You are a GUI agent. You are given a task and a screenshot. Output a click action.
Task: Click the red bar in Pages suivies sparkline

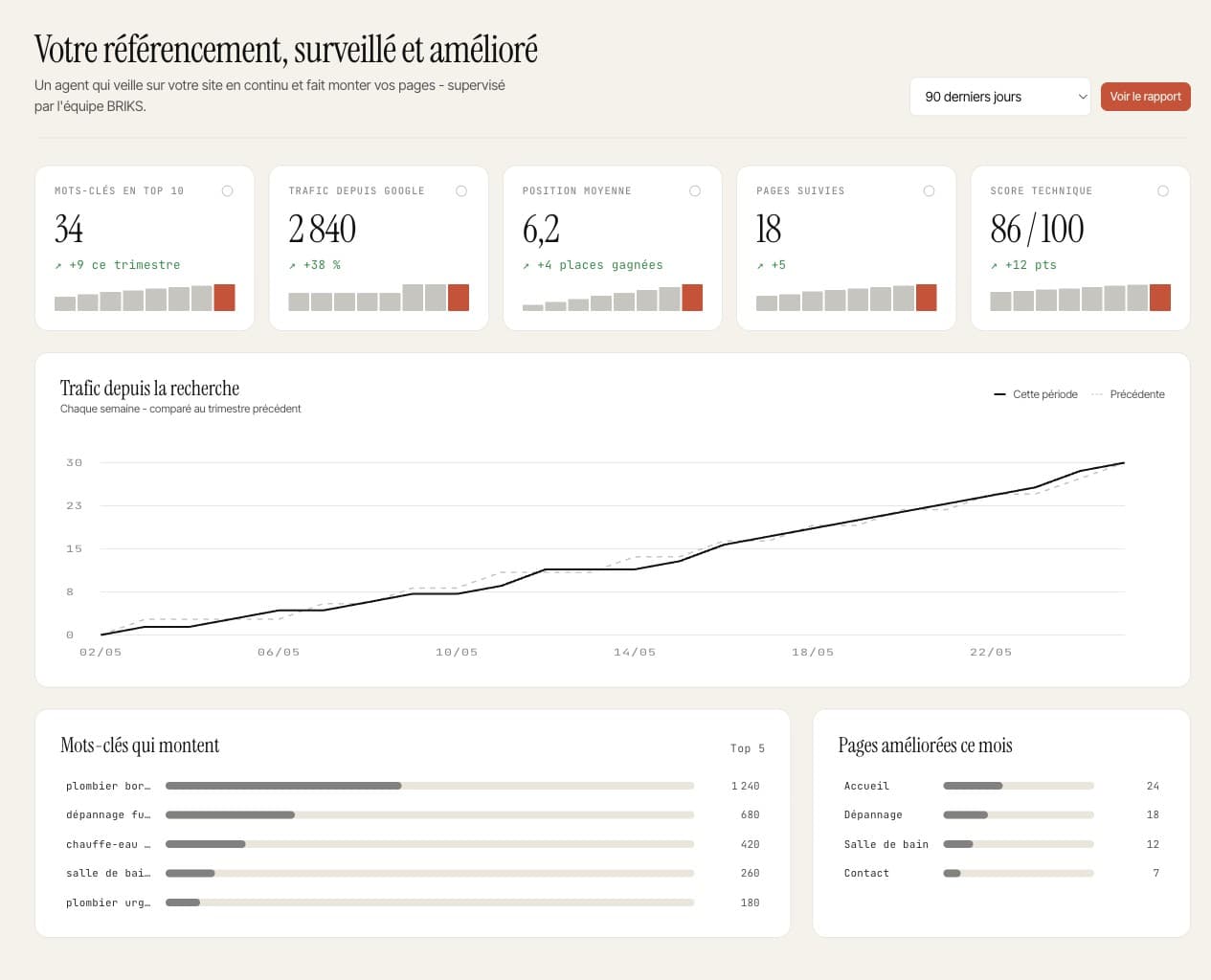(x=926, y=298)
